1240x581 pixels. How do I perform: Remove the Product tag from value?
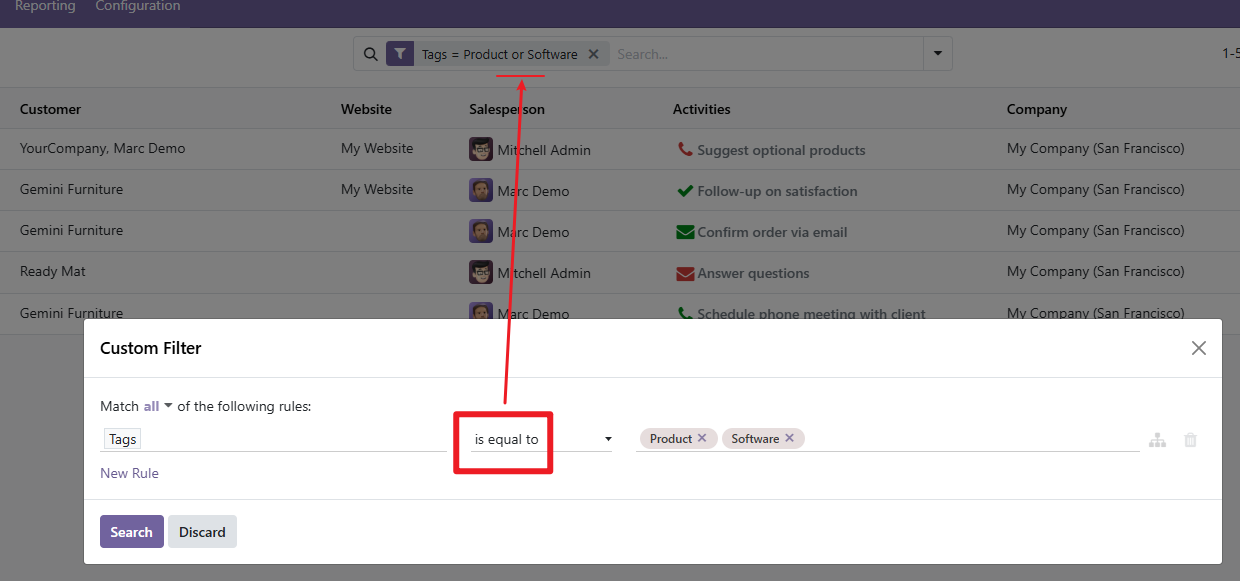[x=702, y=438]
